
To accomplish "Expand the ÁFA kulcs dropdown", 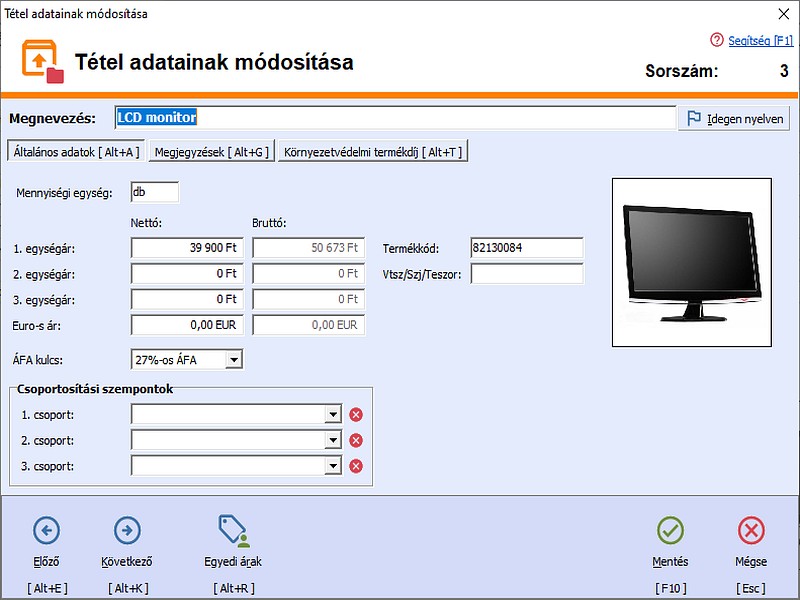I will click(233, 359).
